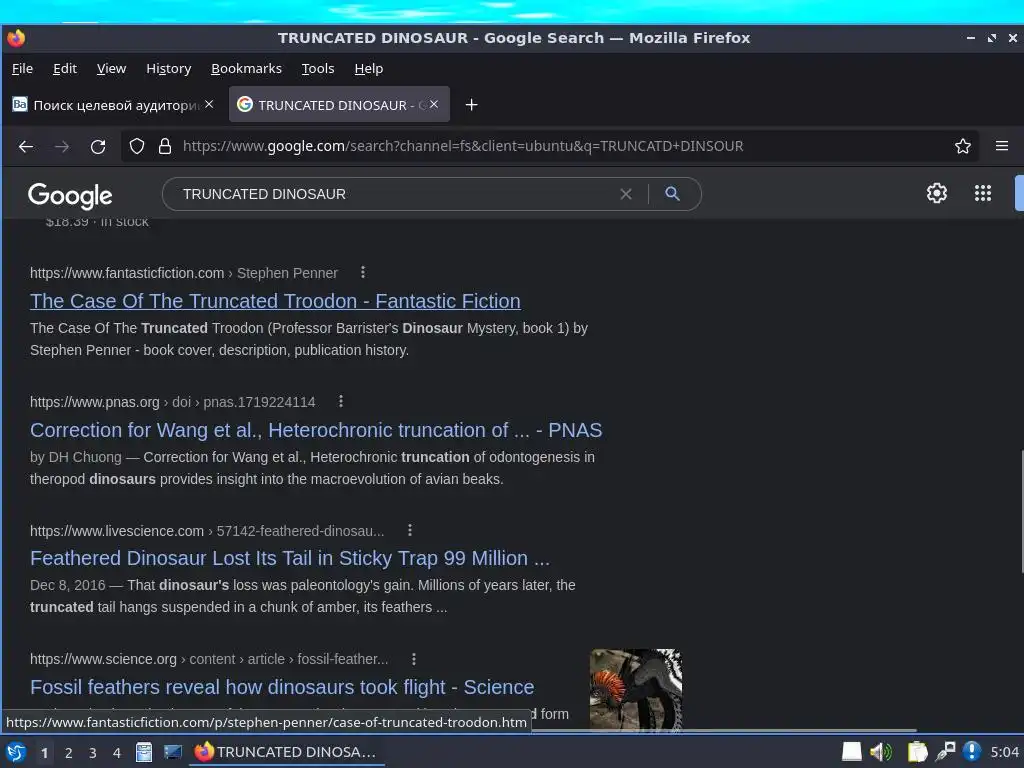Screen dimensions: 1024x768
Task: Open the Edit menu
Action: coord(65,69)
